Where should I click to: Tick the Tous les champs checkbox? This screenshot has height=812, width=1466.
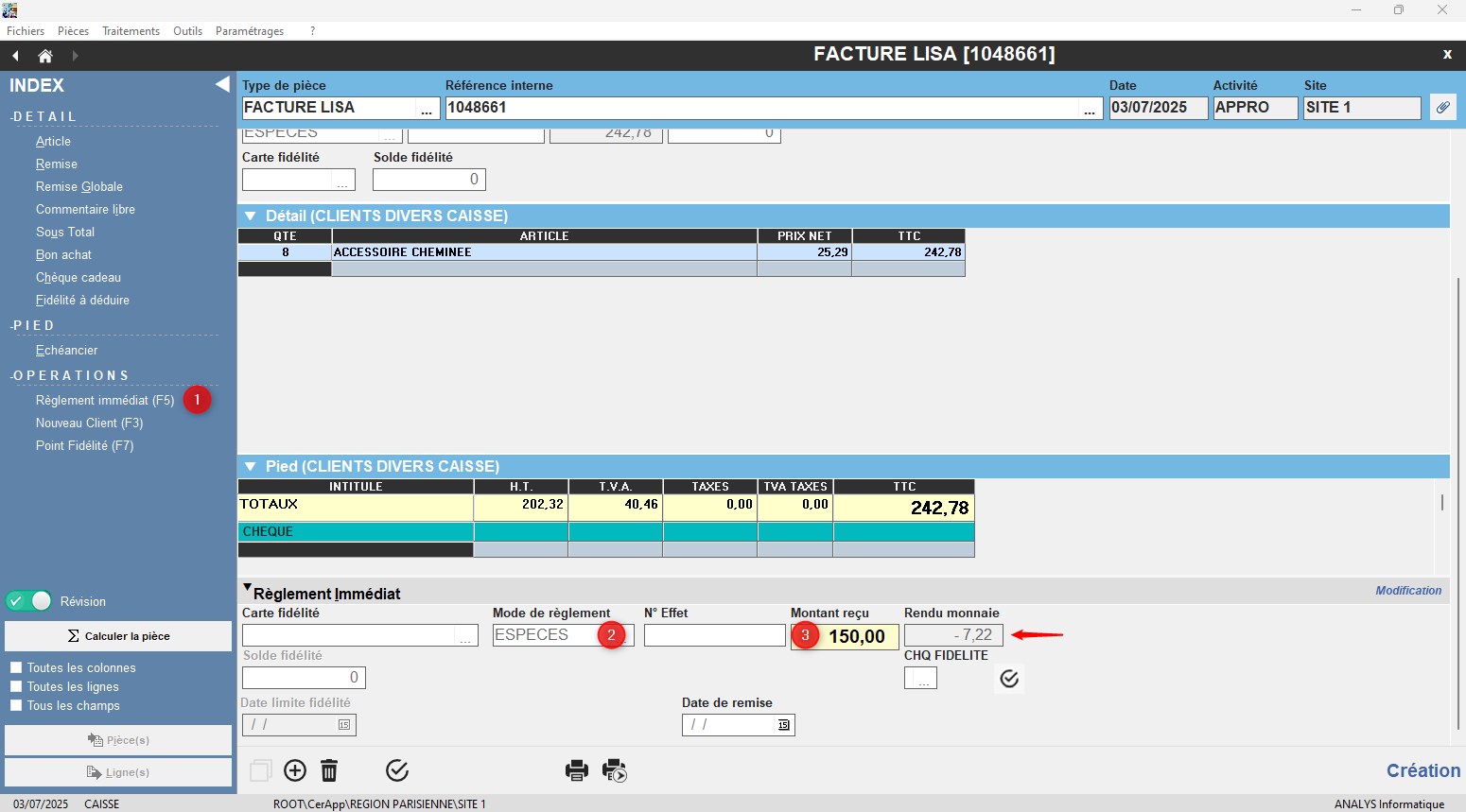[x=16, y=705]
